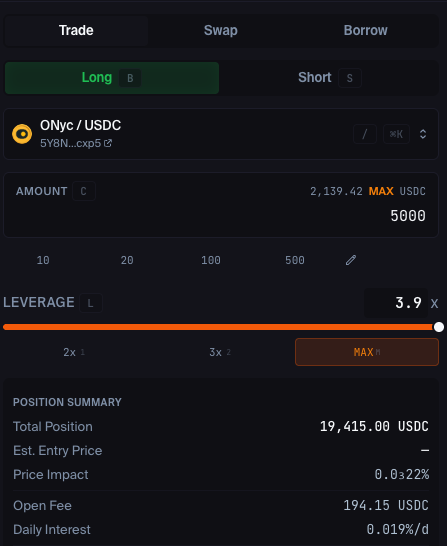Screen dimensions: 447x546
Task: Select the 2x leverage preset
Action: pos(74,352)
